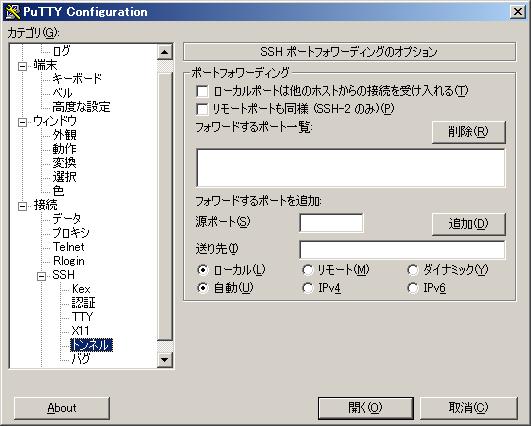Screen dimensions: 531x426
Task: Click the category tree scroll down arrow
Action: [165, 360]
